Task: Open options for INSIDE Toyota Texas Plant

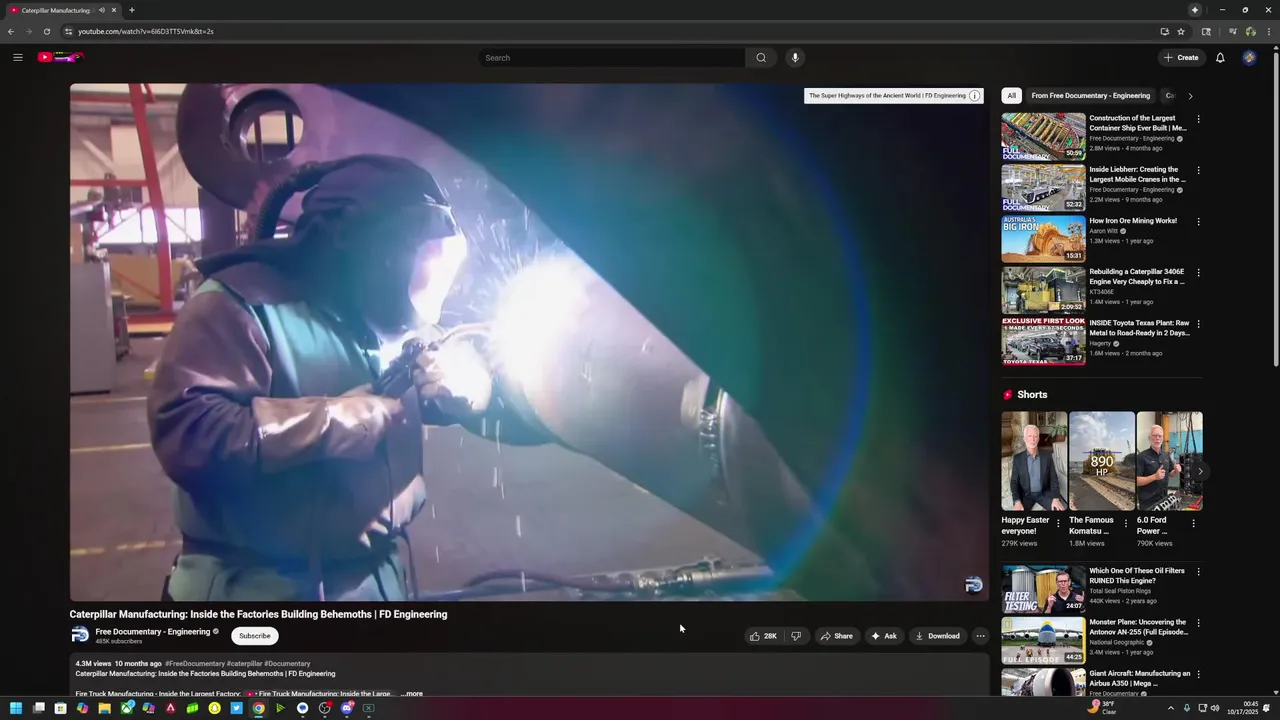Action: click(x=1198, y=324)
